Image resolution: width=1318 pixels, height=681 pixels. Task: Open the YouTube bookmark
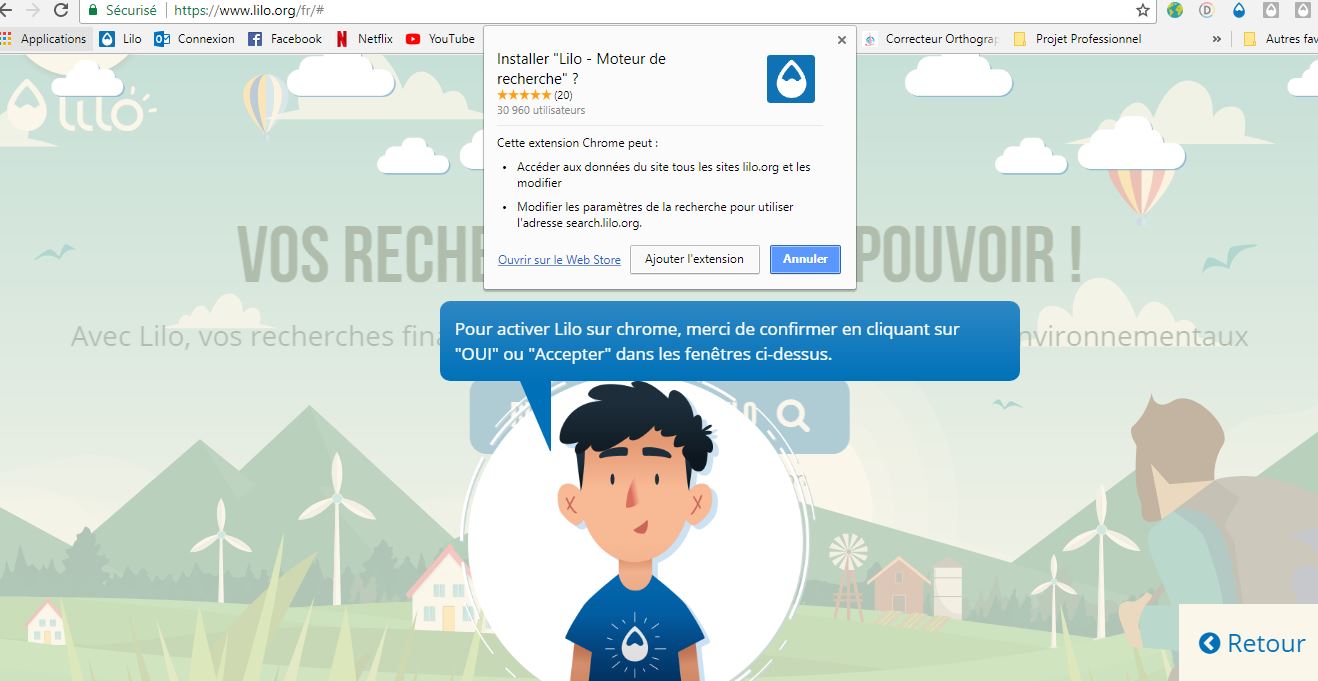click(x=440, y=39)
